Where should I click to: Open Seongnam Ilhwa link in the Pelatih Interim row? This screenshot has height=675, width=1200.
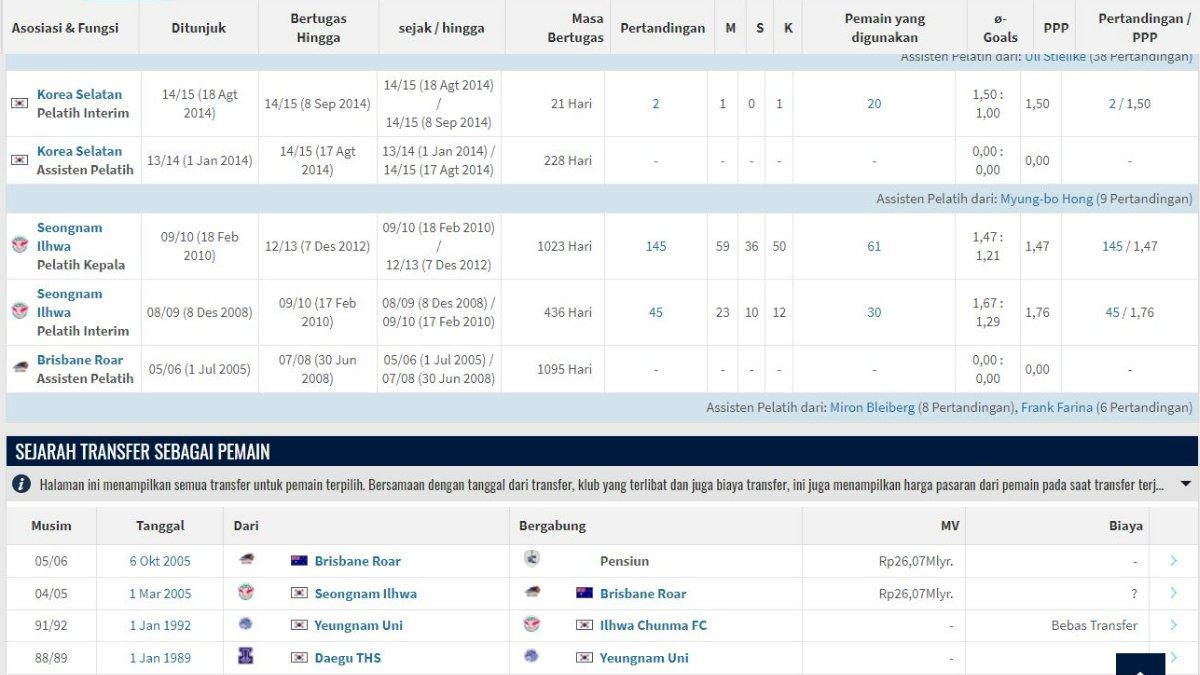[x=69, y=303]
